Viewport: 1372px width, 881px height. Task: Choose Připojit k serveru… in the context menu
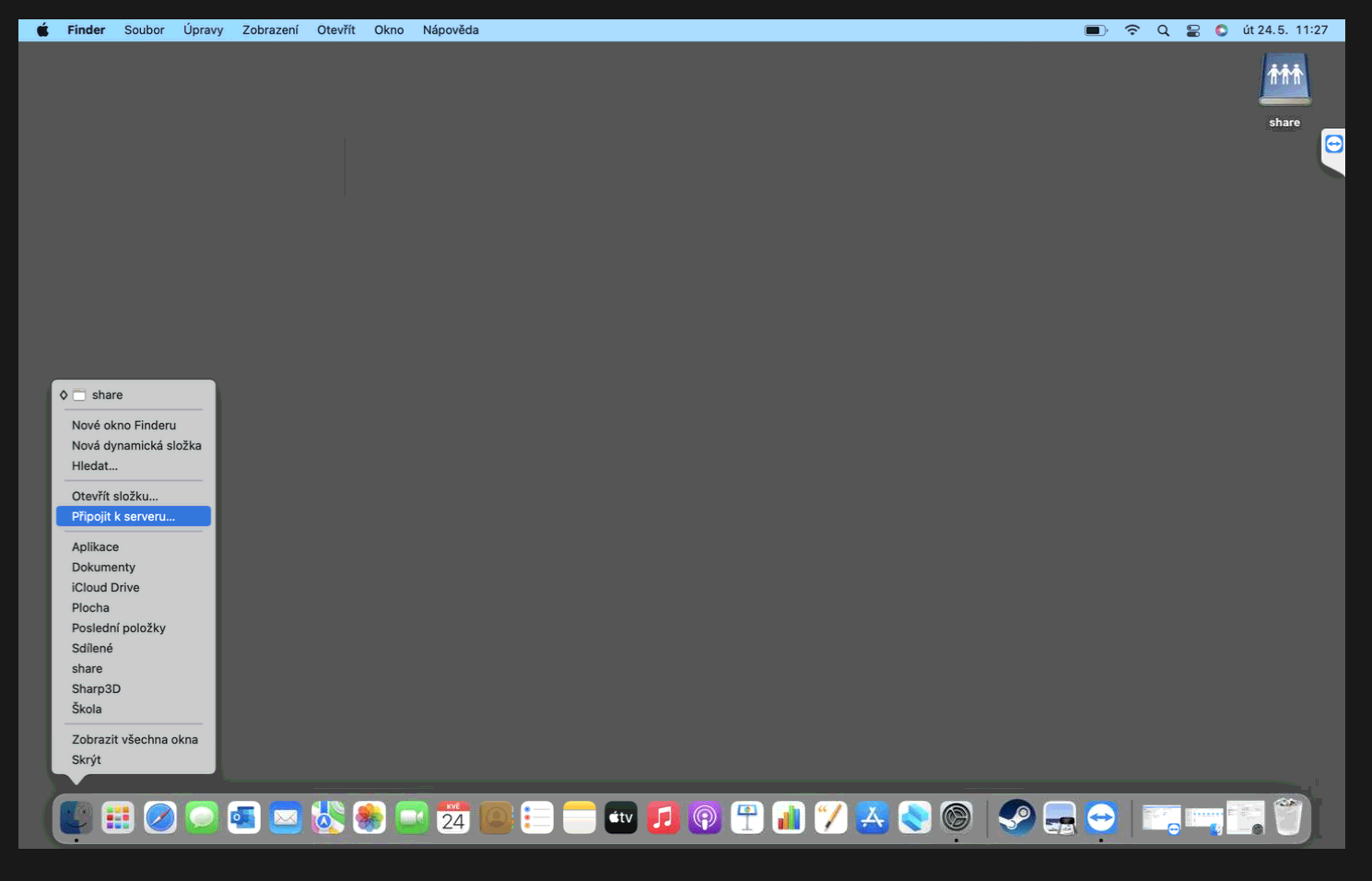(123, 516)
